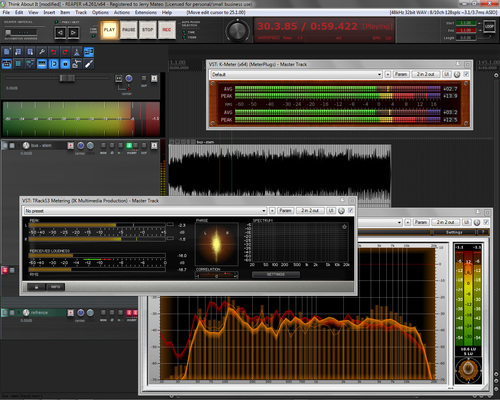This screenshot has width=500, height=400.
Task: Click the go to next marker transport button
Action: [73, 33]
